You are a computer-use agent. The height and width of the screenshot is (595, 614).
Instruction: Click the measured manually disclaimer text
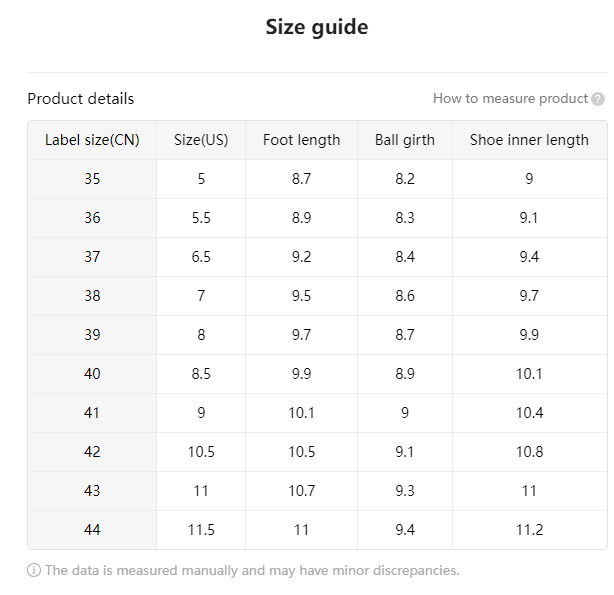coord(252,570)
